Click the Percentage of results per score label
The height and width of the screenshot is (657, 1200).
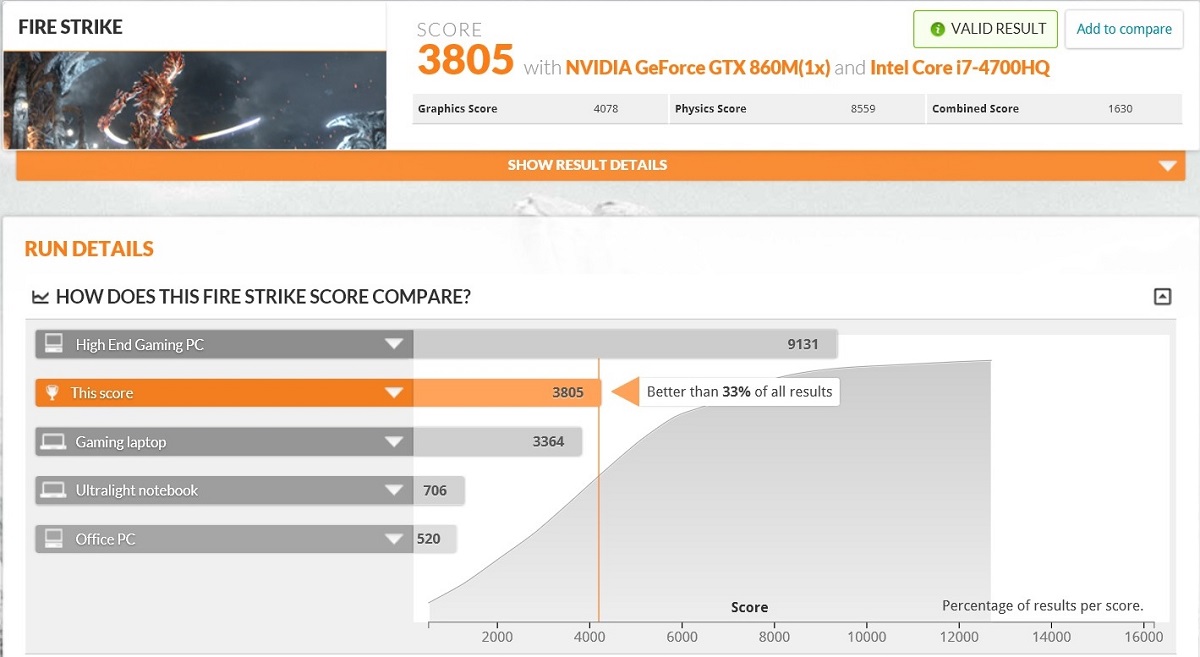tap(1042, 606)
